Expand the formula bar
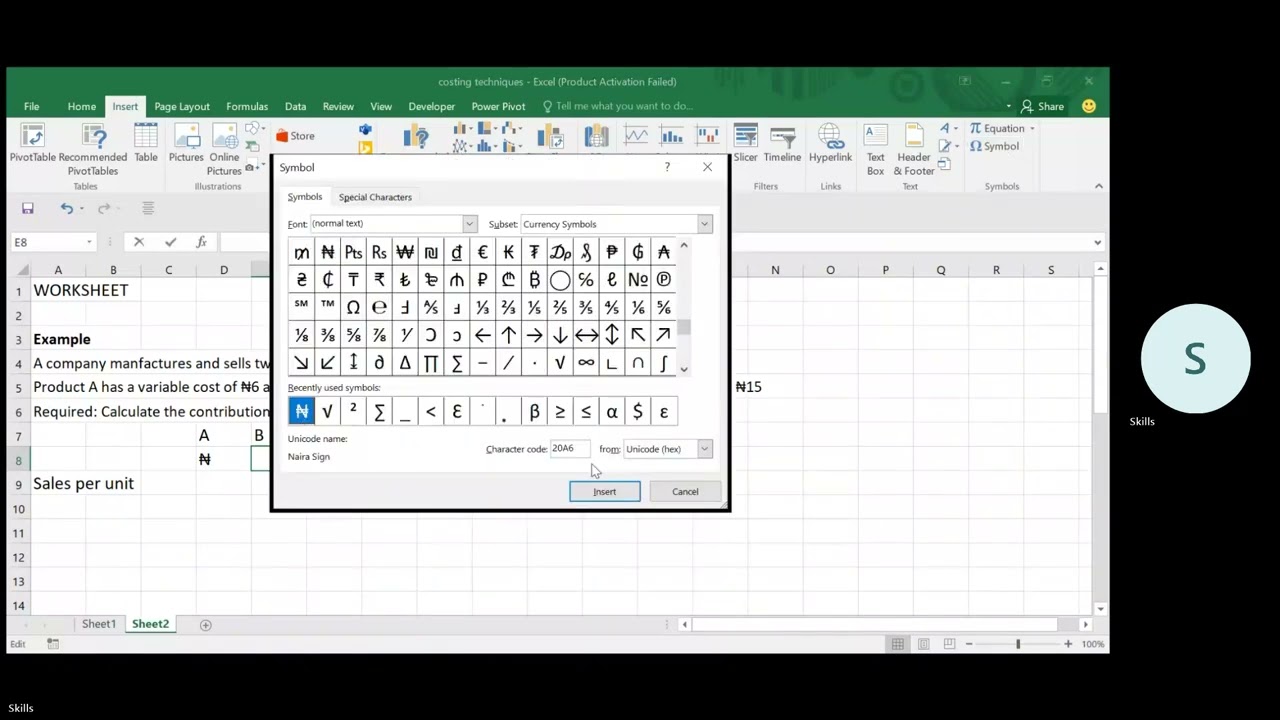Viewport: 1280px width, 720px height. pyautogui.click(x=1097, y=242)
